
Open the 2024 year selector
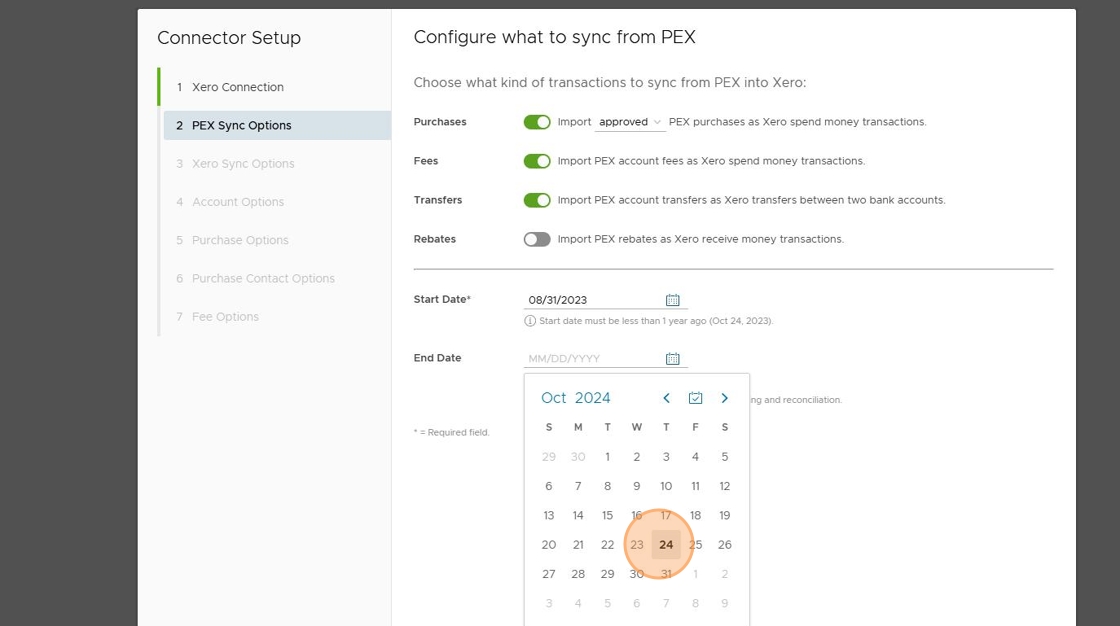593,398
